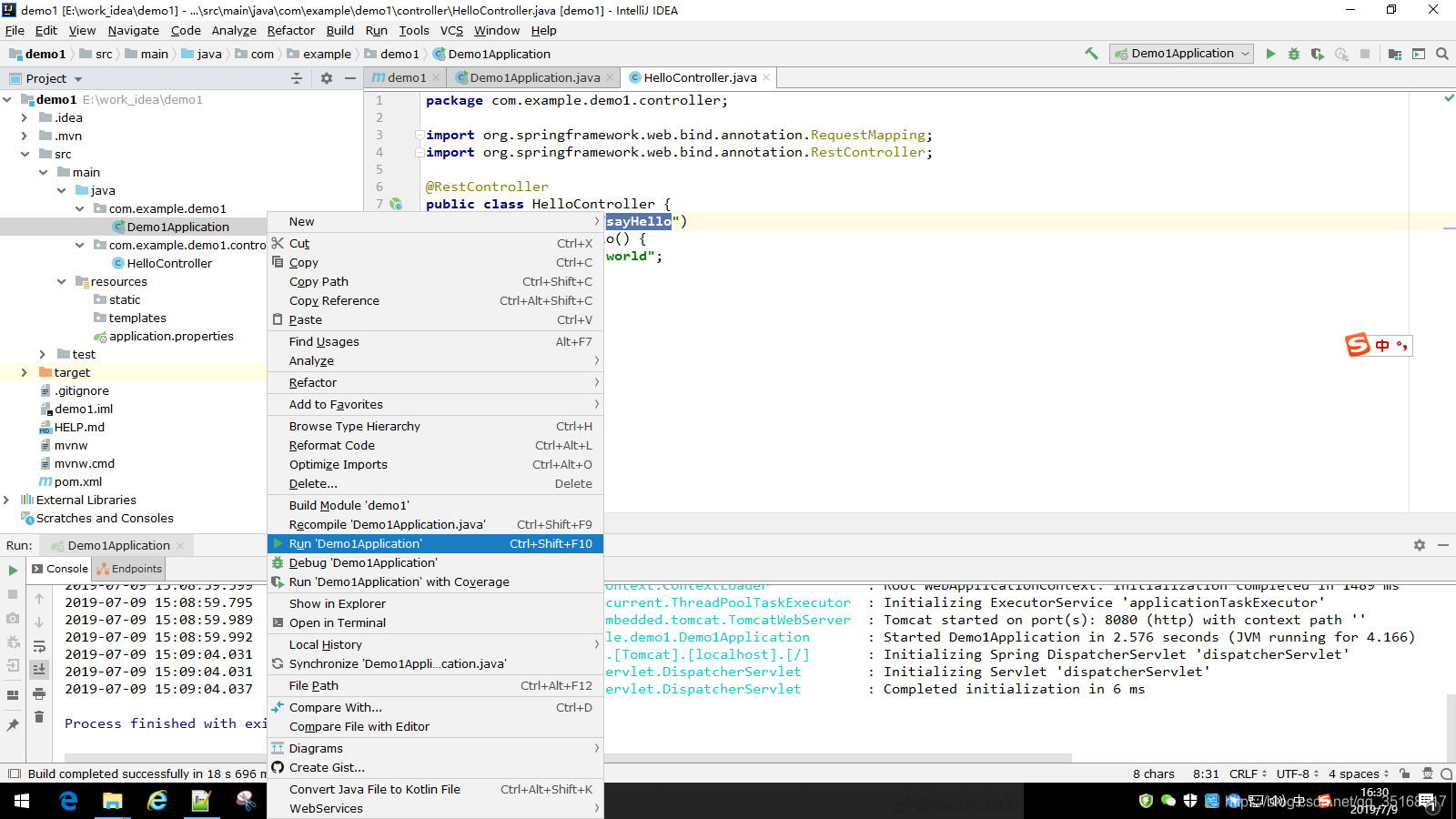Toggle soft-wrap in the console sidebar
1456x819 pixels.
[x=39, y=647]
